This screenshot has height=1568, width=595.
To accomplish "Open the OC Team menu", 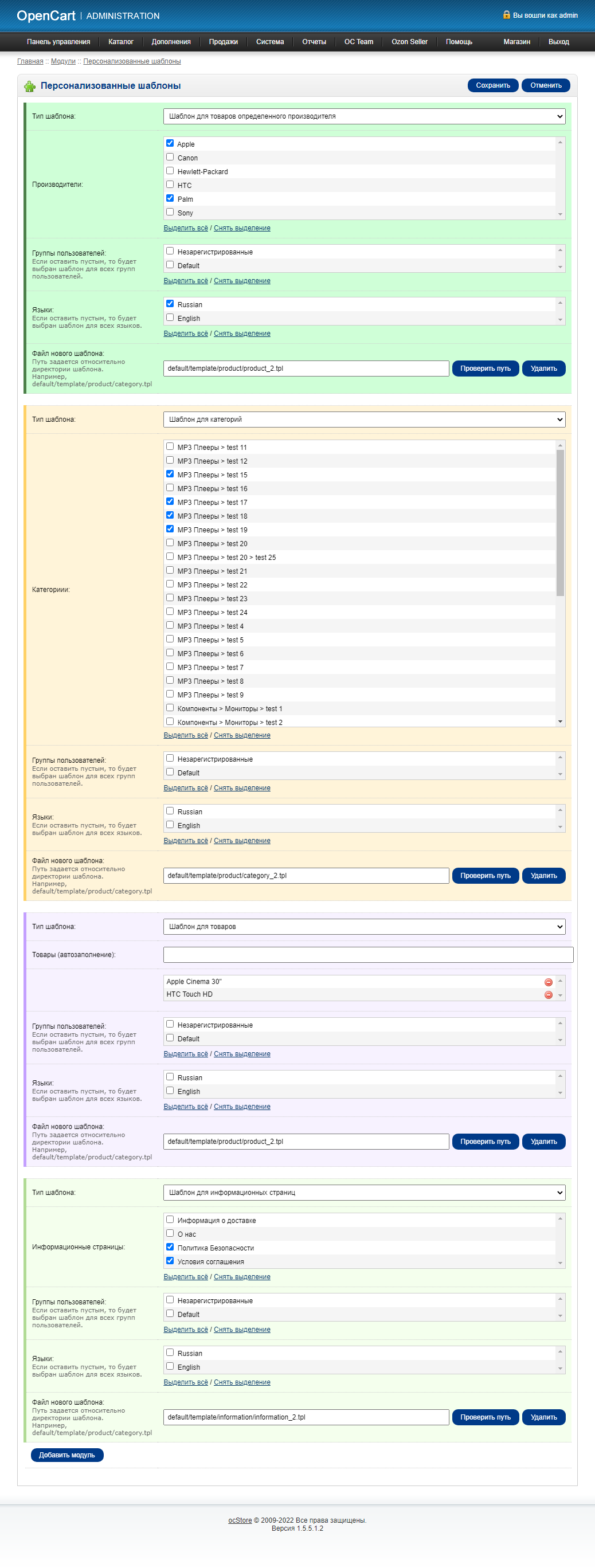I will (x=359, y=42).
